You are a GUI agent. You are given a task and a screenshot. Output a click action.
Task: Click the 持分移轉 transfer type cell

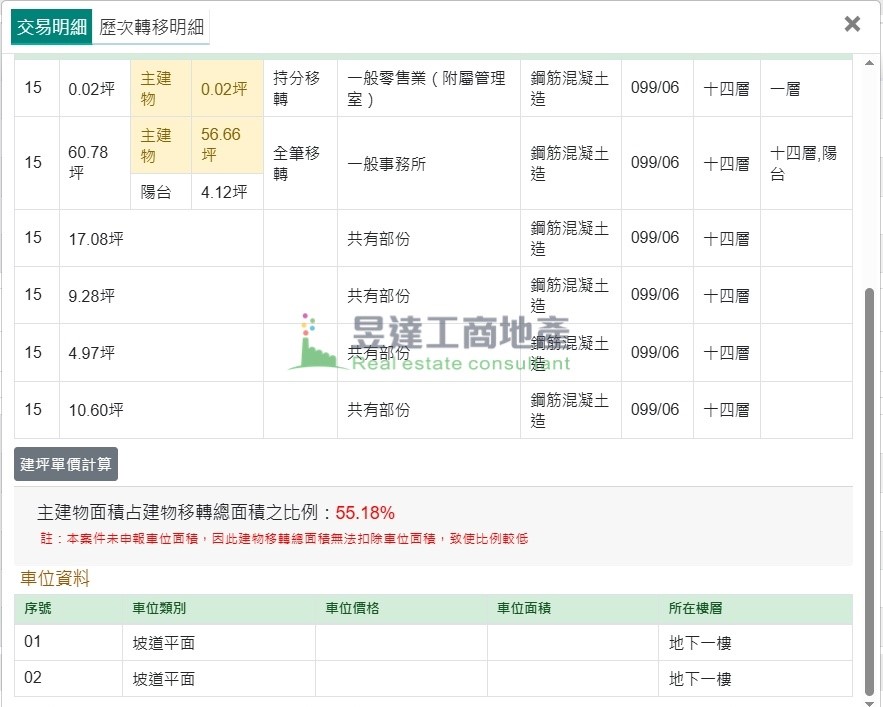click(298, 88)
